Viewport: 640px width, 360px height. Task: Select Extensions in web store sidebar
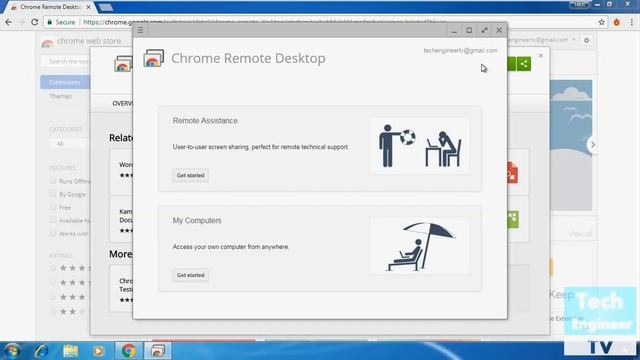point(65,82)
